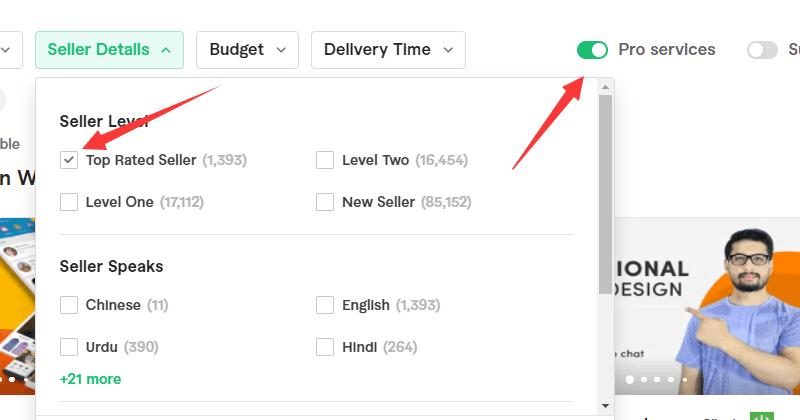Image resolution: width=800 pixels, height=420 pixels.
Task: Enable the toggle right of Pro services
Action: pyautogui.click(x=762, y=50)
